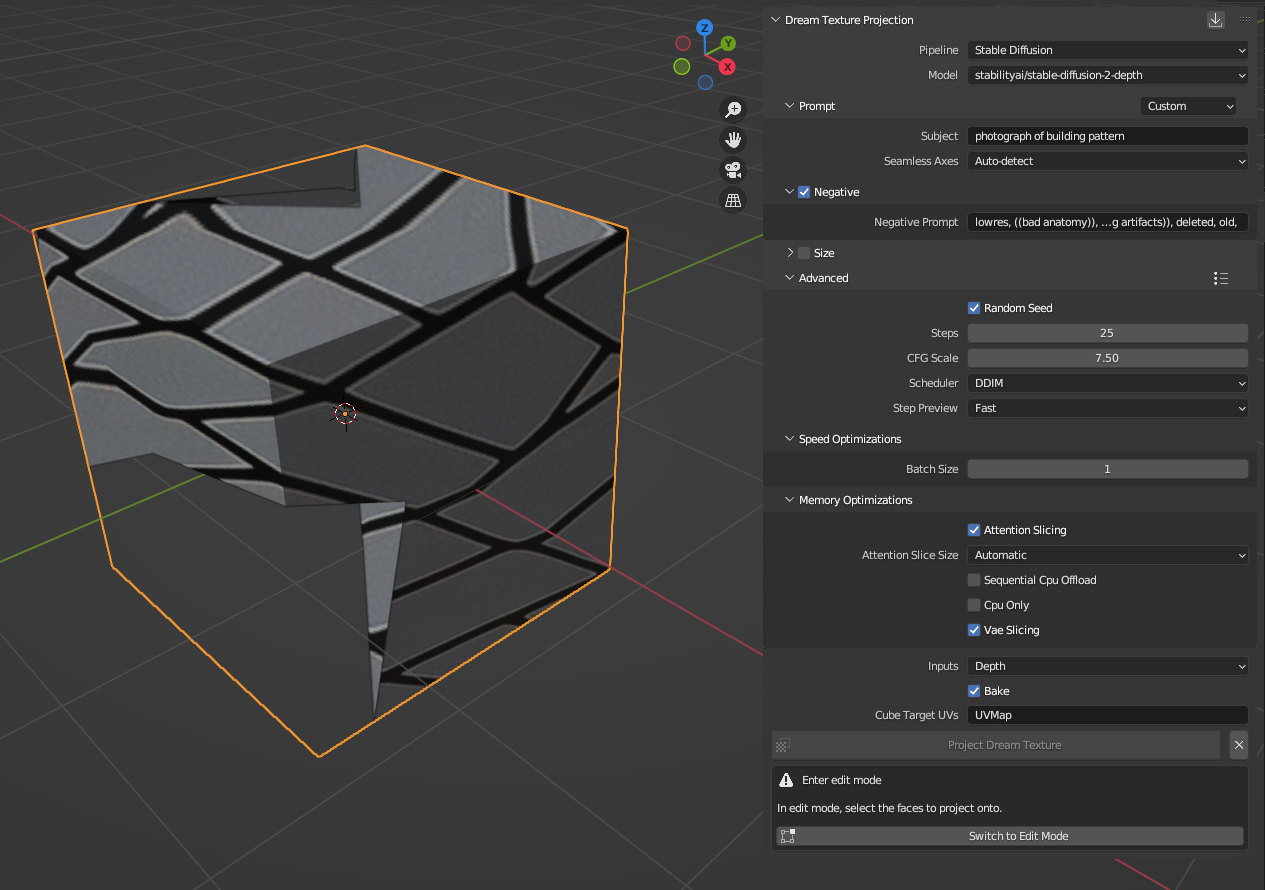The height and width of the screenshot is (890, 1265).
Task: Click the 3D cursor at cube center
Action: (x=345, y=413)
